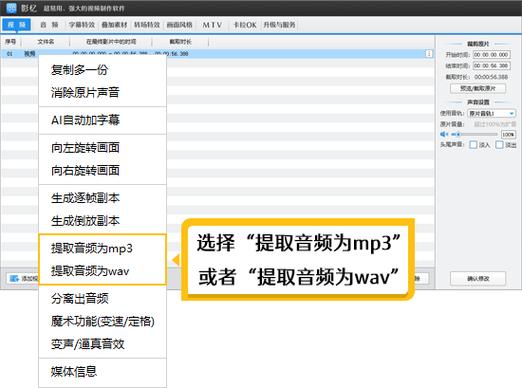Click the 100% volume value box
The height and width of the screenshot is (388, 522).
tap(508, 134)
